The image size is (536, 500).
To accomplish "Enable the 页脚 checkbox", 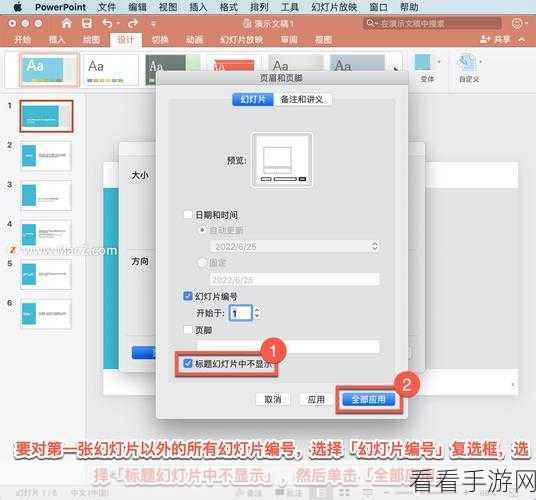I will (x=188, y=329).
